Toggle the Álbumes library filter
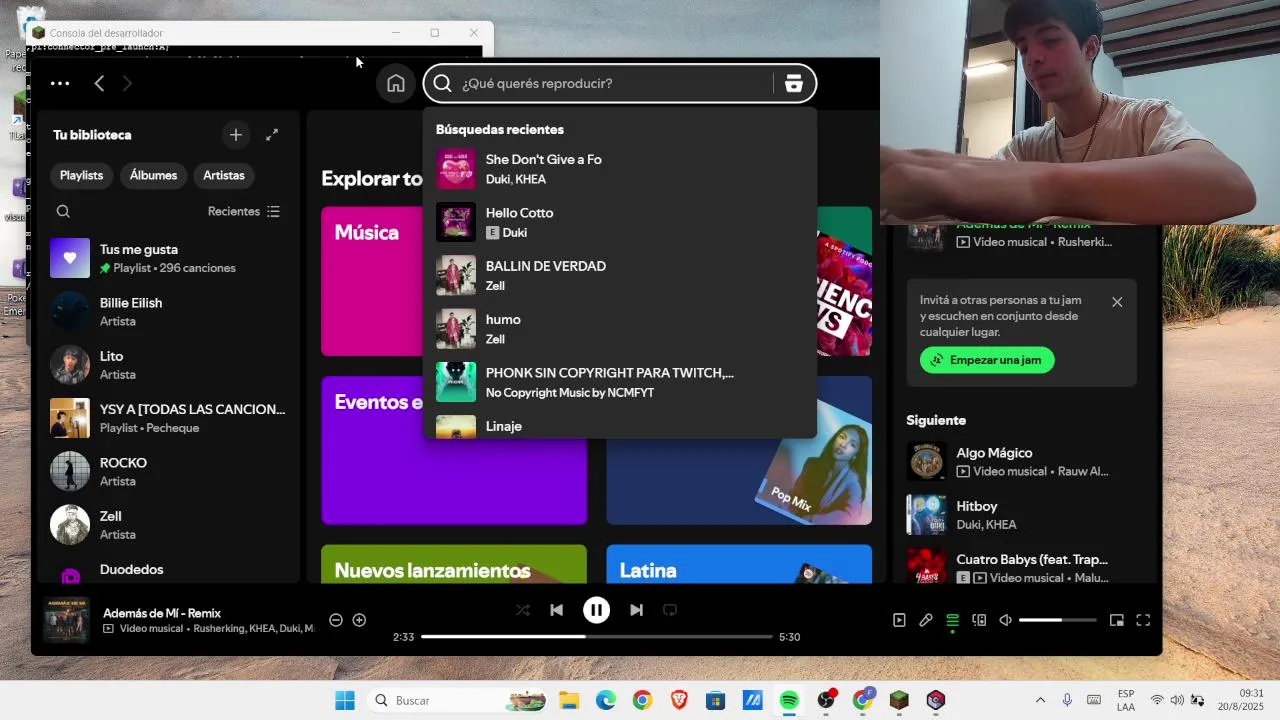The width and height of the screenshot is (1280, 720). coord(153,175)
